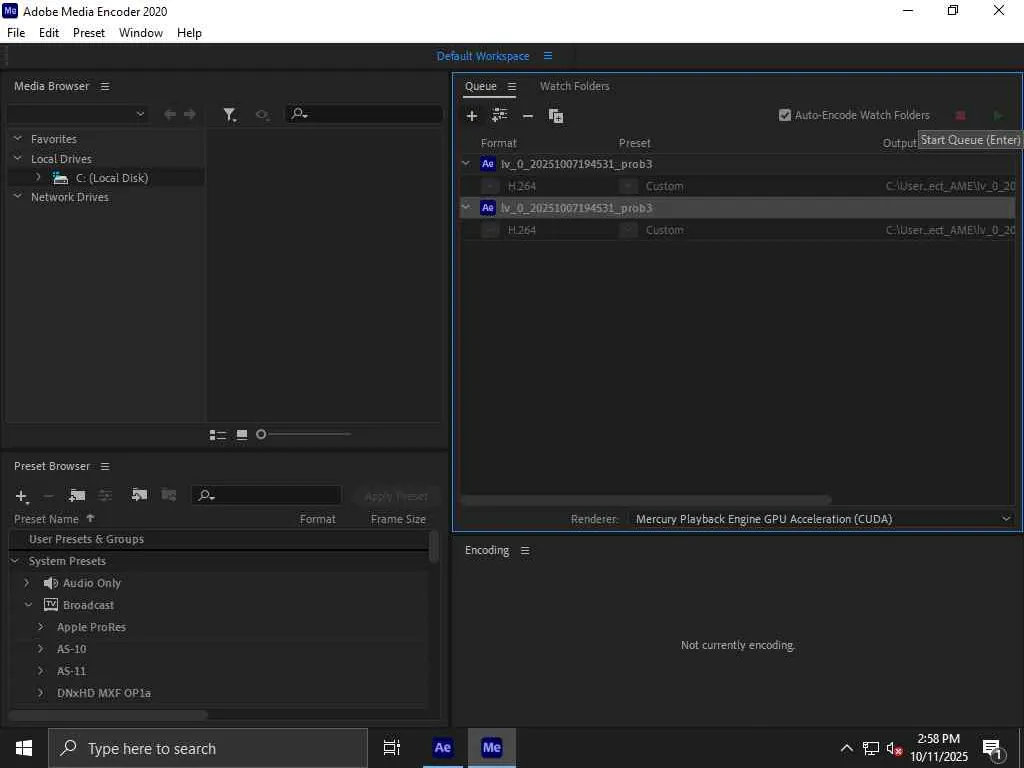Viewport: 1024px width, 768px height.
Task: Select the Queue tab
Action: coord(481,86)
